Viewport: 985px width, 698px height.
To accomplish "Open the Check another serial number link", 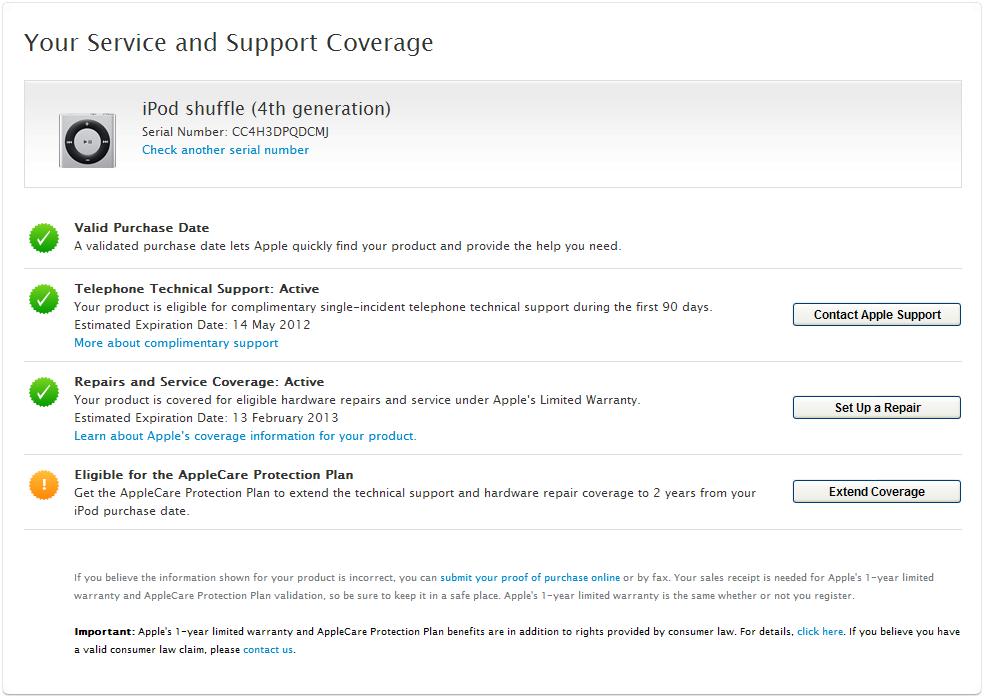I will tap(225, 150).
